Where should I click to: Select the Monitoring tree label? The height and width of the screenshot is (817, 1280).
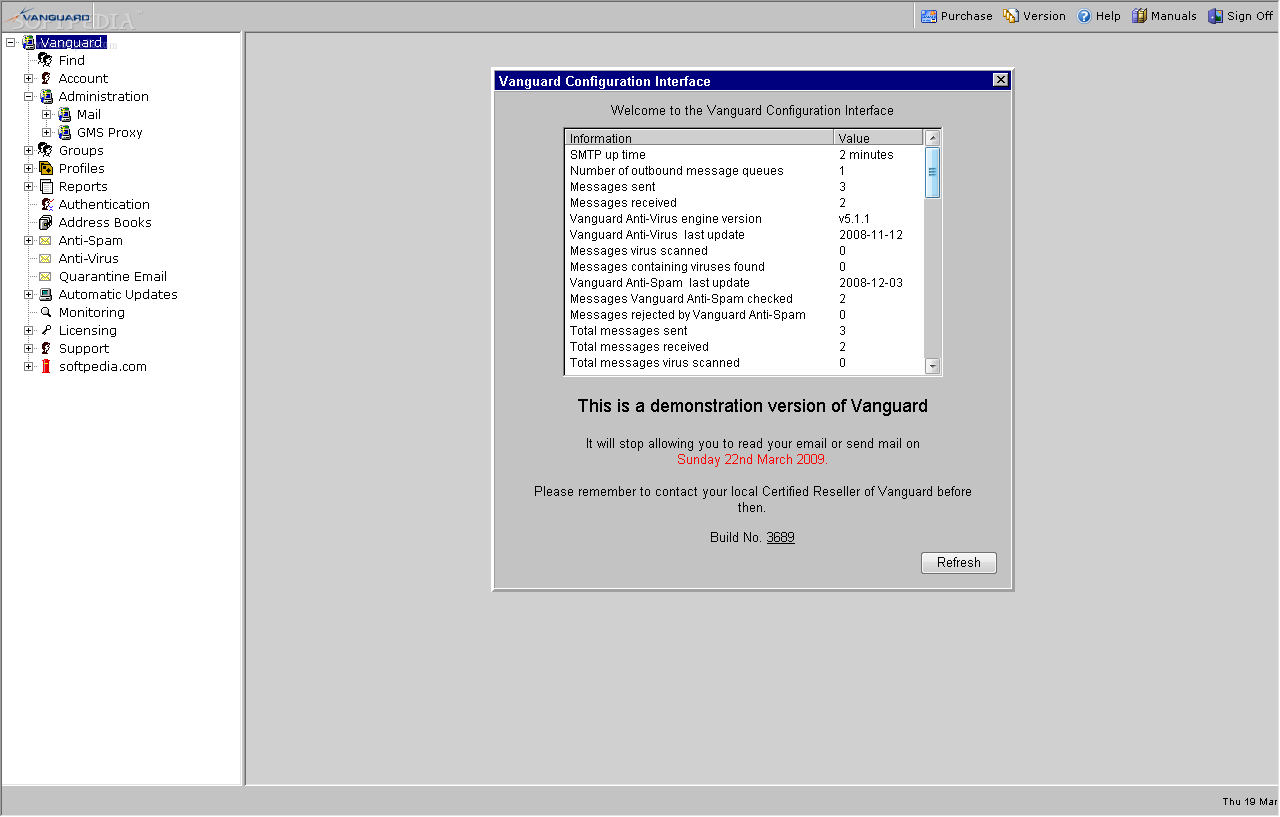[92, 312]
